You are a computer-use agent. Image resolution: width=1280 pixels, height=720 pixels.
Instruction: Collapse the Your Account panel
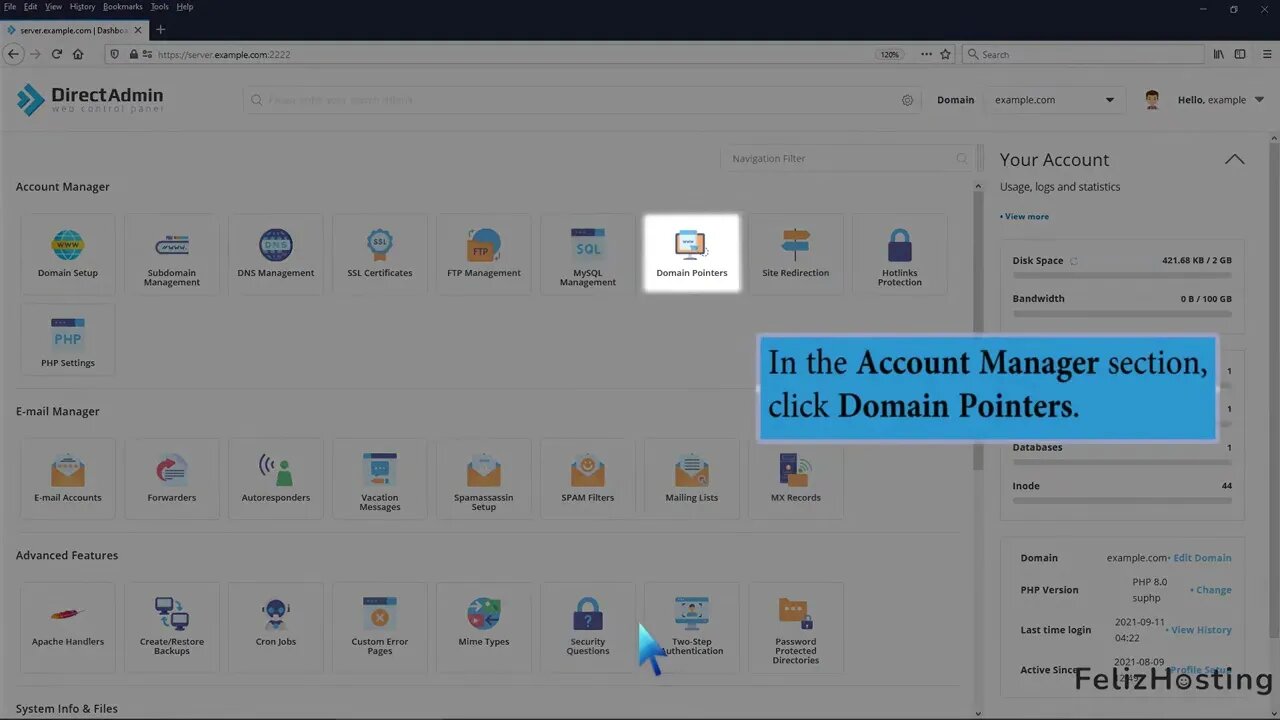1235,159
